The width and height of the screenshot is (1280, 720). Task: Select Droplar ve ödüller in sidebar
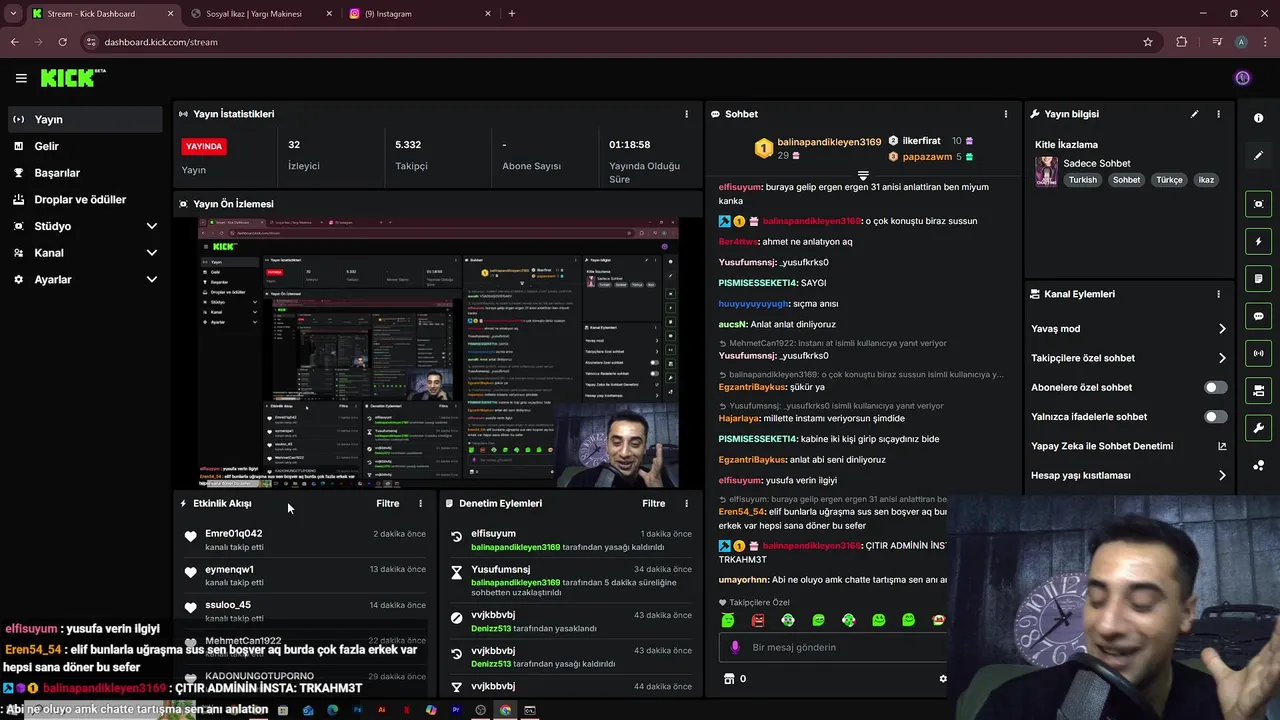point(84,199)
